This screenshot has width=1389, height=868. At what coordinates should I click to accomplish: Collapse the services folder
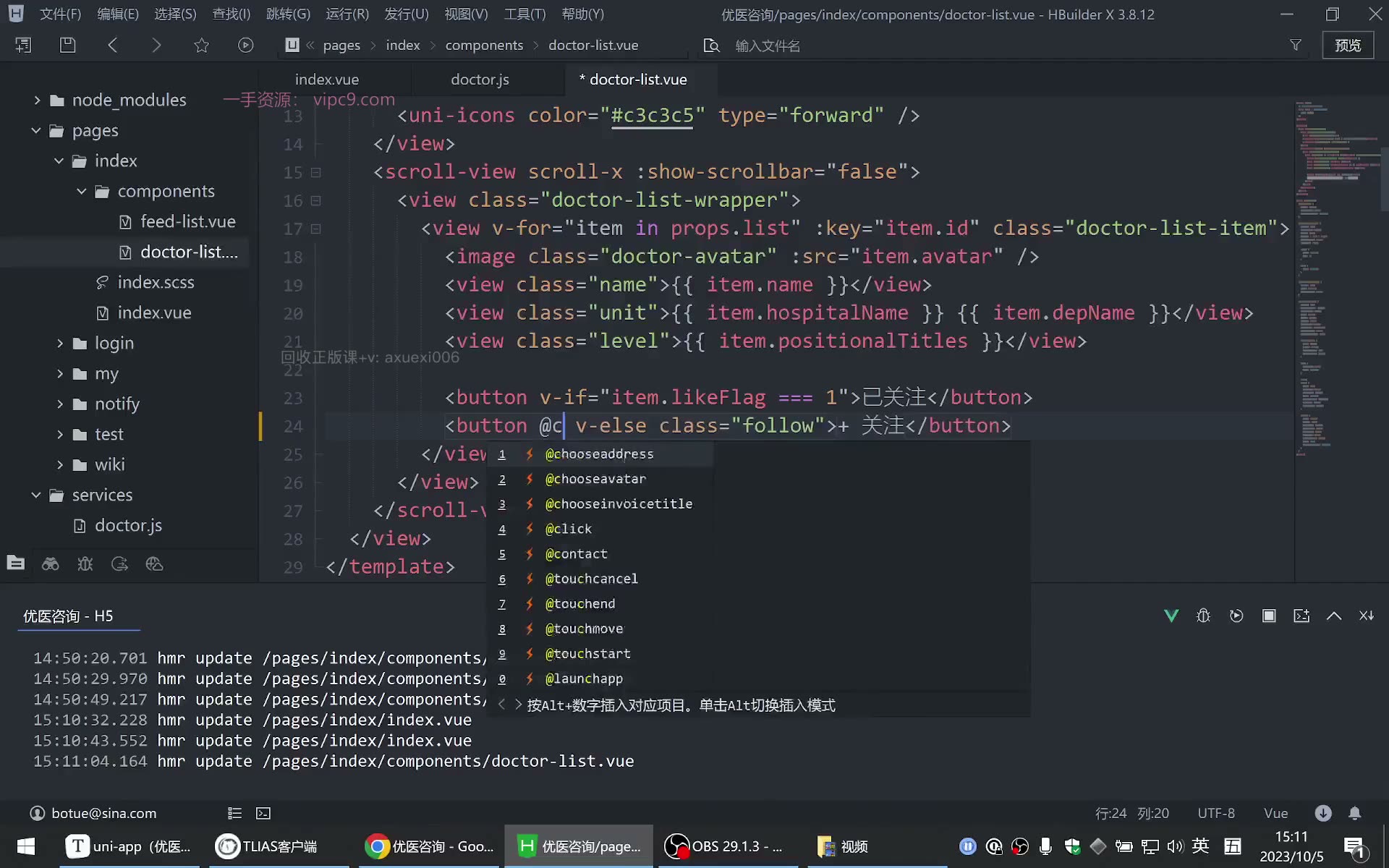pyautogui.click(x=36, y=495)
